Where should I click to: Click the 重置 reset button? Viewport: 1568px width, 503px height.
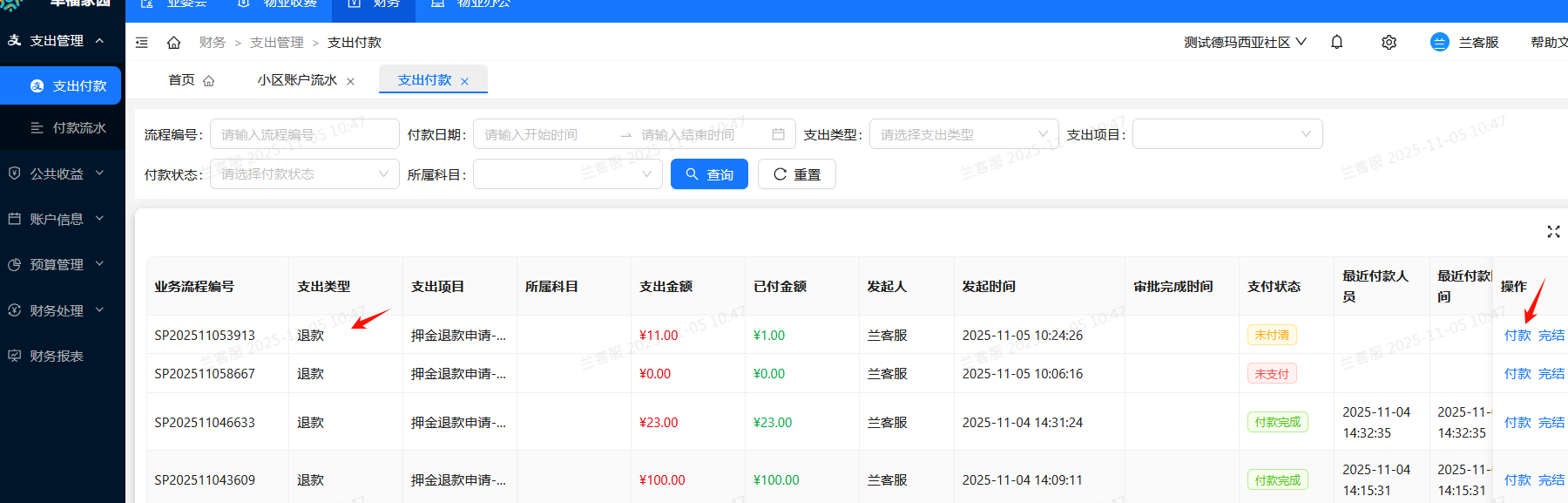point(796,174)
